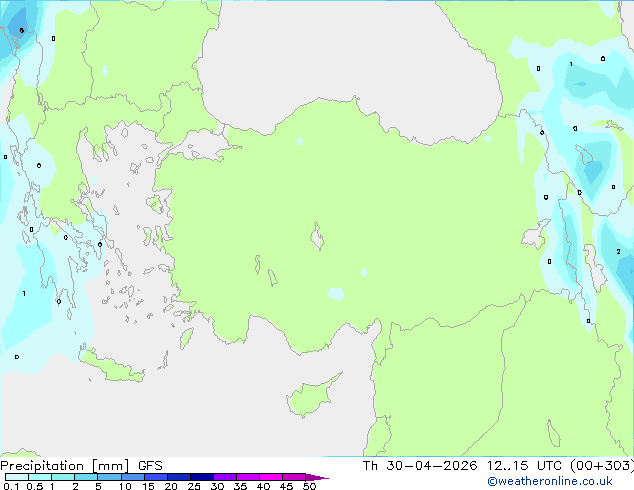Viewport: 634px width, 490px height.
Task: Click the 40–45 mm magenta legend swatch
Action: click(271, 477)
